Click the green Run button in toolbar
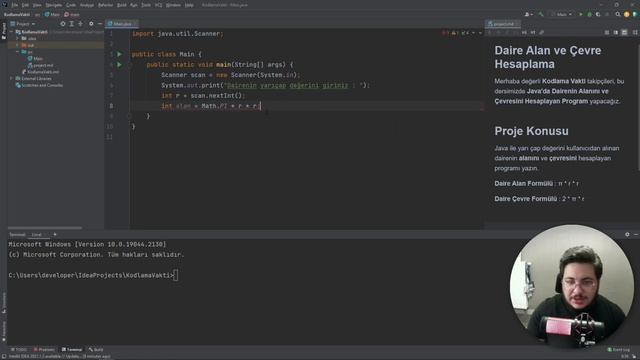 pyautogui.click(x=581, y=14)
